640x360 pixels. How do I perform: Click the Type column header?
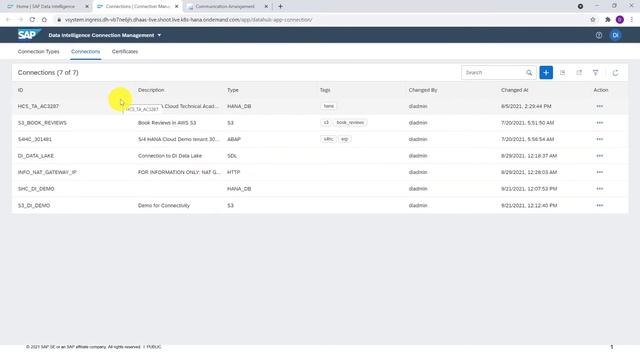233,90
